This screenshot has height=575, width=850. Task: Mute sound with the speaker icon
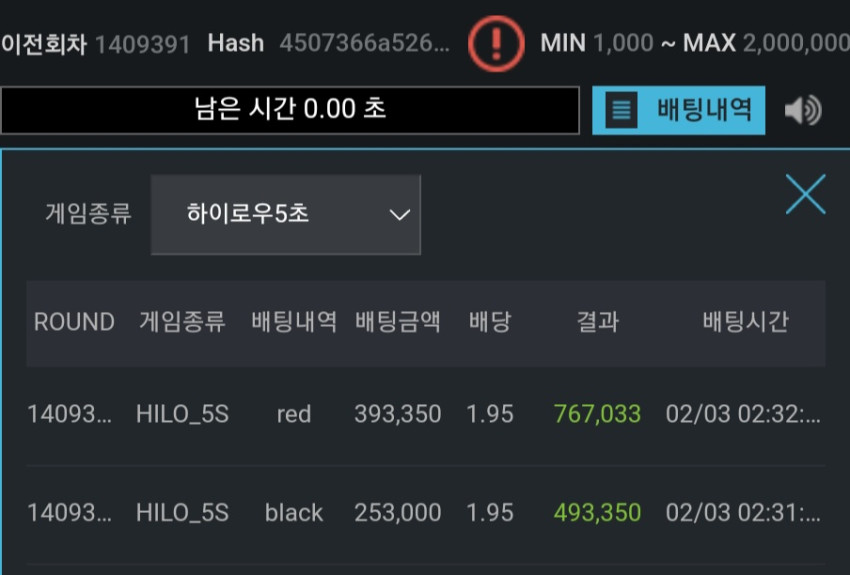coord(803,110)
